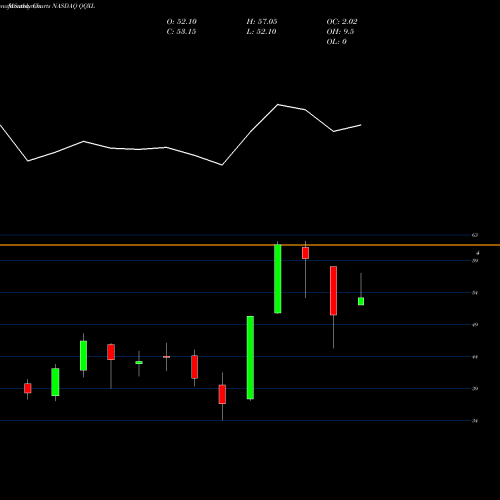Click the latest small green candle near 54

(361, 301)
